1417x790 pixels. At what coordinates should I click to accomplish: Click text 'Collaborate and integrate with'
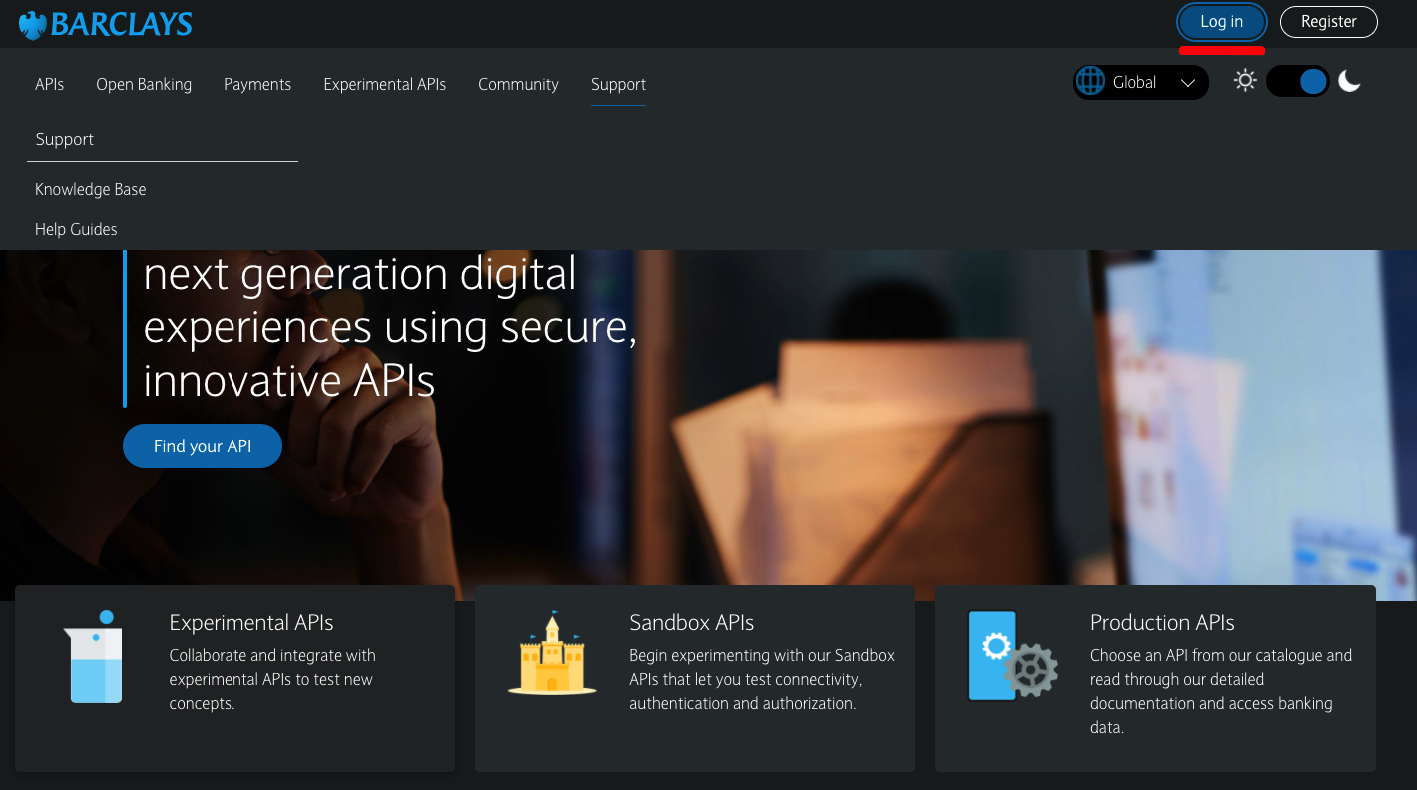click(x=273, y=656)
